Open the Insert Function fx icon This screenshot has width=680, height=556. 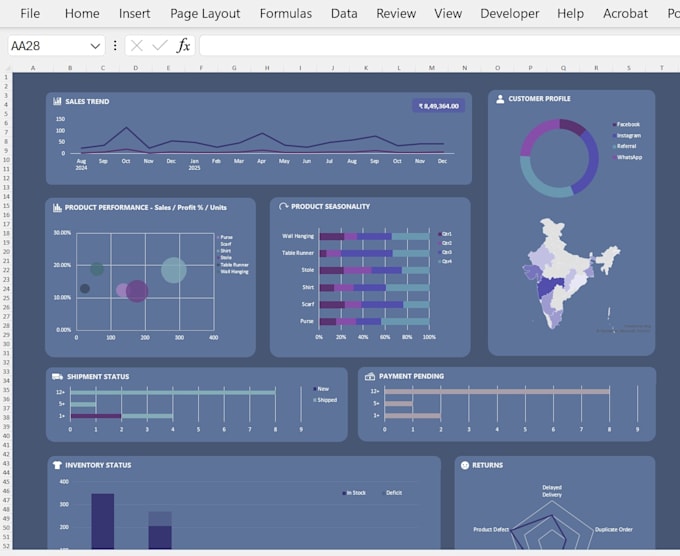(x=183, y=46)
